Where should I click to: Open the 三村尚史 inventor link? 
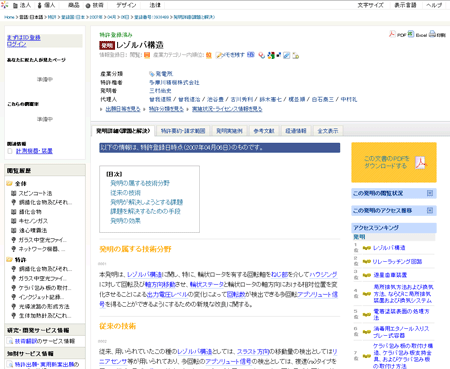(160, 91)
